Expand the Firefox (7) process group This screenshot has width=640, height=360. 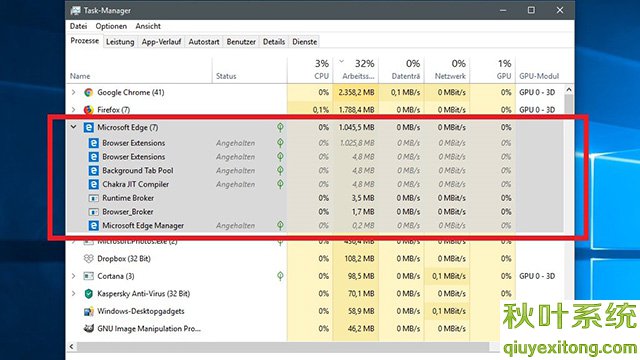[x=73, y=110]
